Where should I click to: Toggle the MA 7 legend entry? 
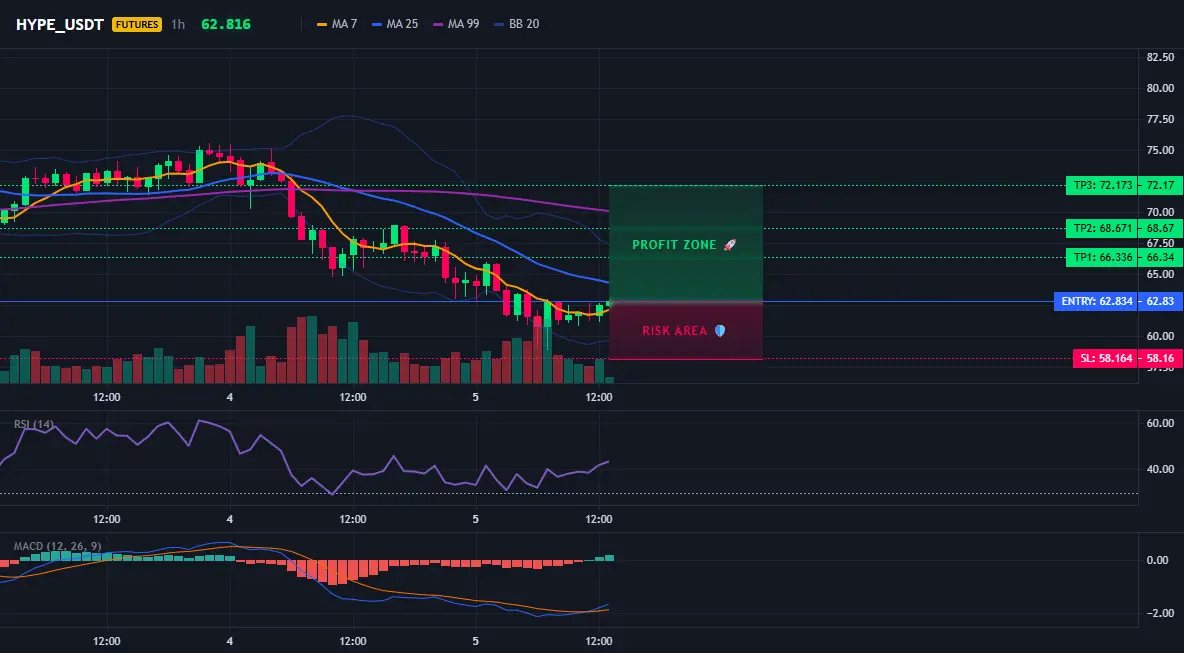[337, 24]
